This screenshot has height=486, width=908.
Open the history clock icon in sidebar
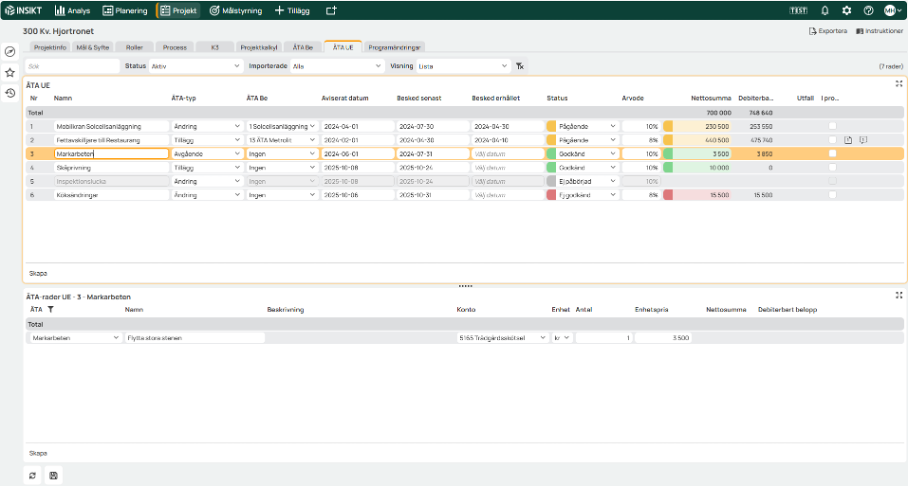[x=10, y=93]
